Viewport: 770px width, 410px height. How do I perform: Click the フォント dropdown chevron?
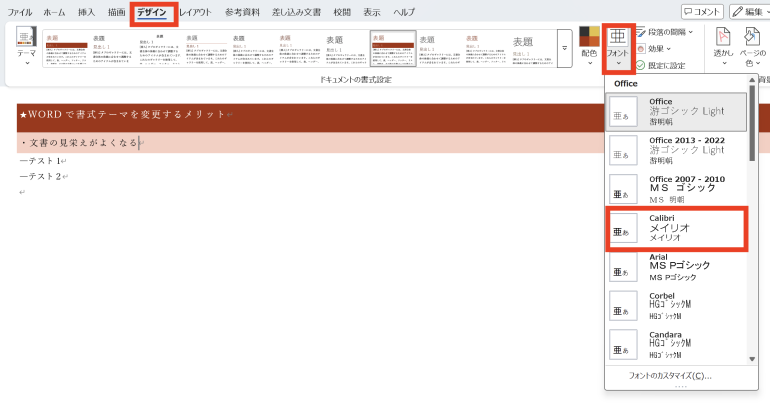(x=618, y=63)
